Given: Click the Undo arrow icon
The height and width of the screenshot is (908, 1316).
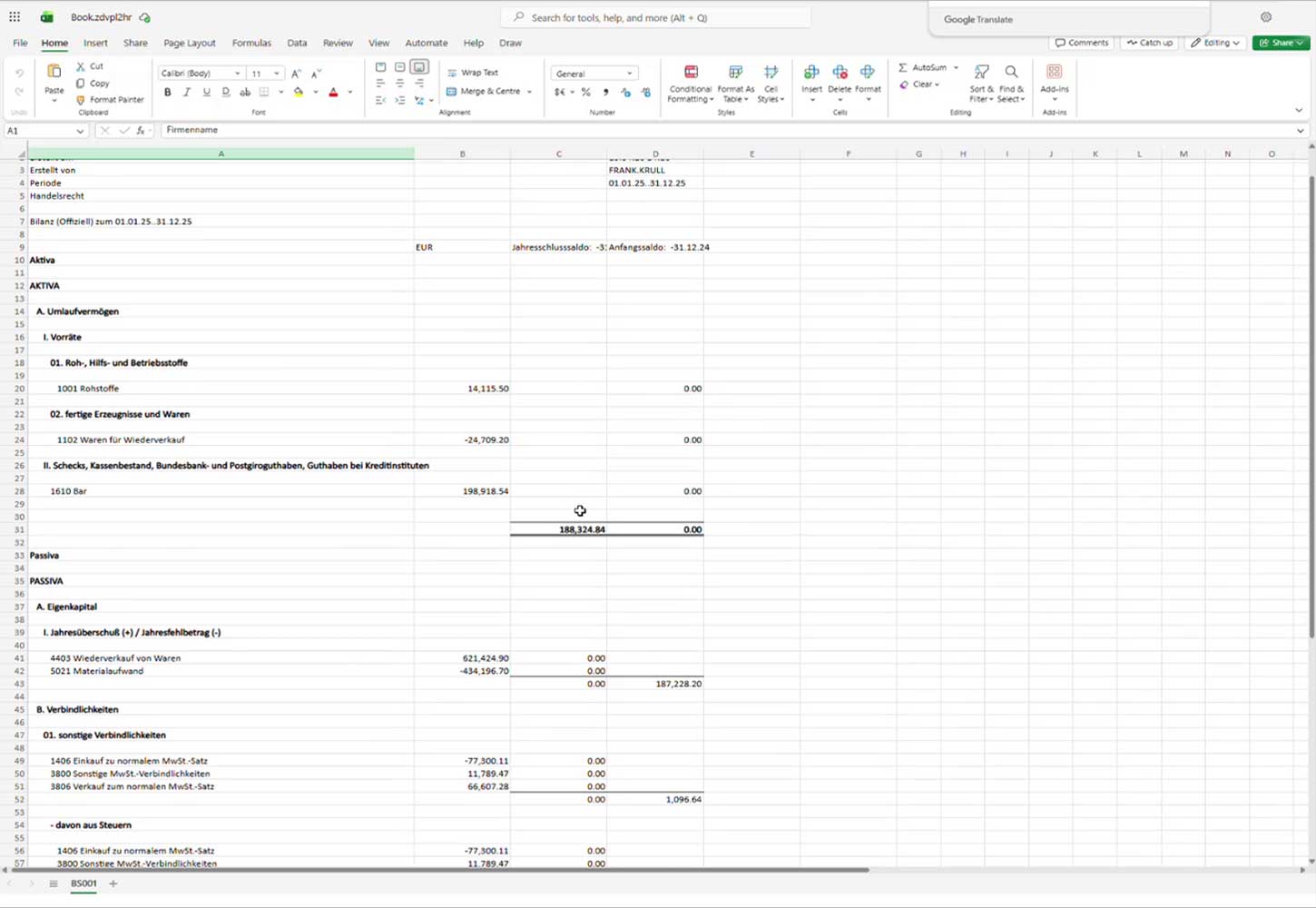Looking at the screenshot, I should [x=19, y=73].
